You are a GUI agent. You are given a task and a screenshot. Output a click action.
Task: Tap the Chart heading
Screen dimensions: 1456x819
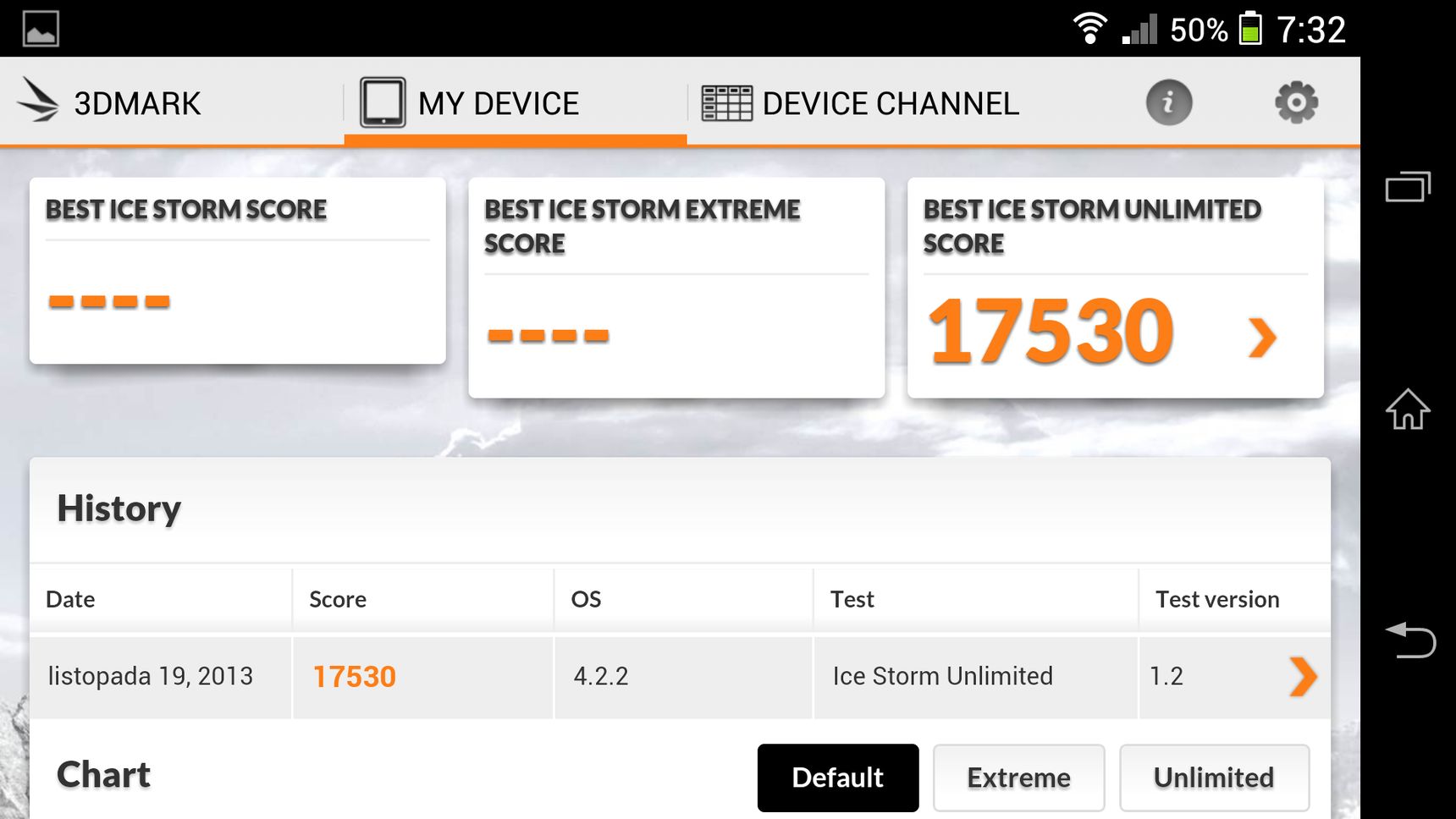tap(103, 775)
